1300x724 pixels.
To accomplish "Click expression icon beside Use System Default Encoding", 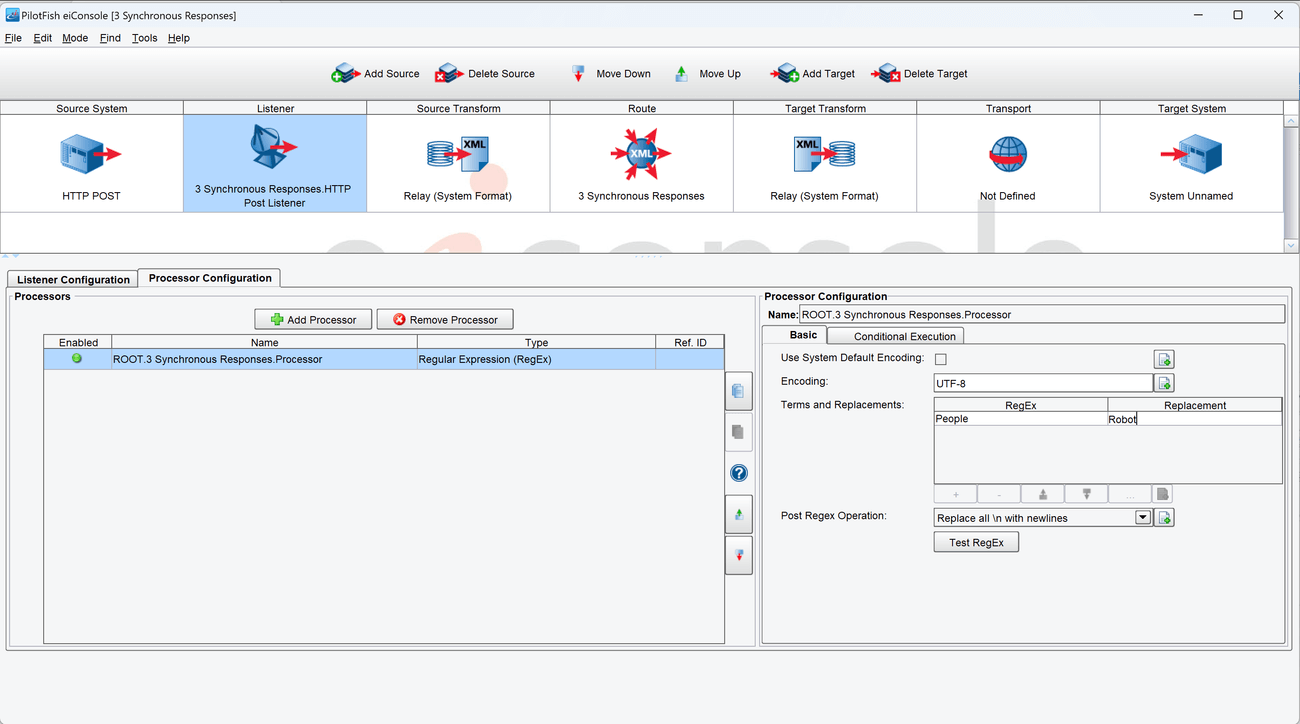I will click(1164, 359).
